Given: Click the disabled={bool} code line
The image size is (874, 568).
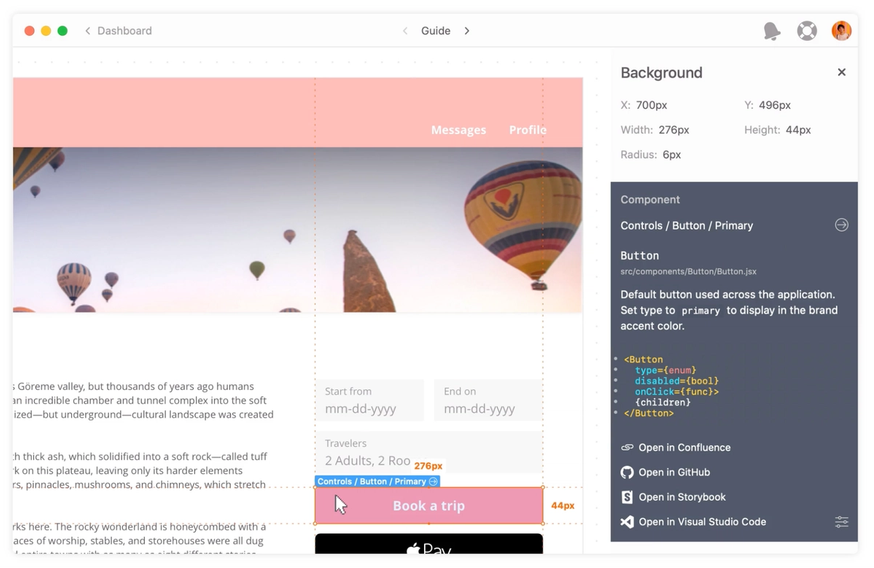Looking at the screenshot, I should pyautogui.click(x=677, y=381).
